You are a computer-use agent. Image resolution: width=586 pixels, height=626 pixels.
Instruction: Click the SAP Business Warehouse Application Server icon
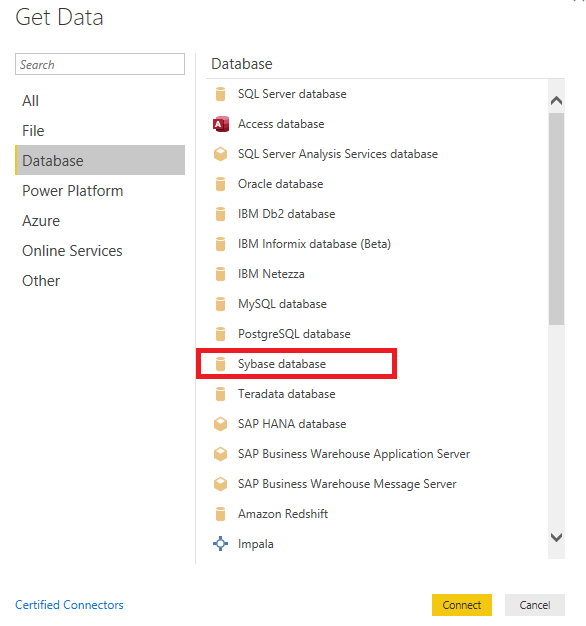pos(220,454)
